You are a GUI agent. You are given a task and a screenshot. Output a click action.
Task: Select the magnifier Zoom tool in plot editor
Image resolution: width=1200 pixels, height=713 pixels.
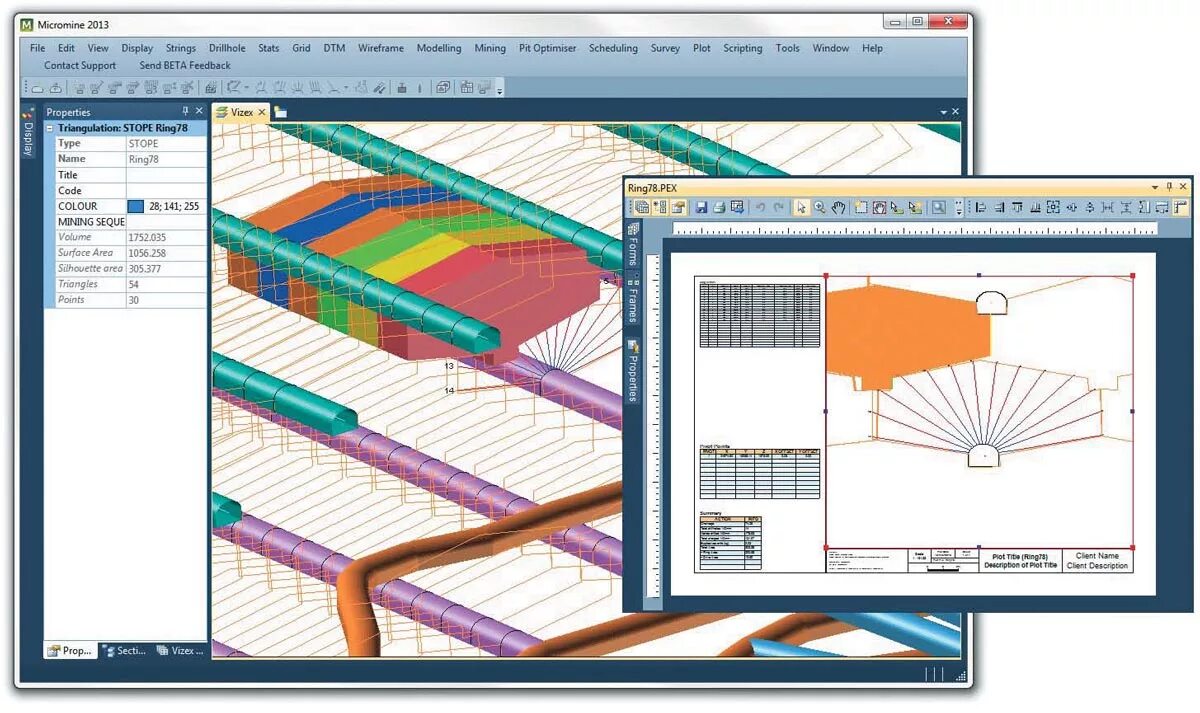[819, 207]
